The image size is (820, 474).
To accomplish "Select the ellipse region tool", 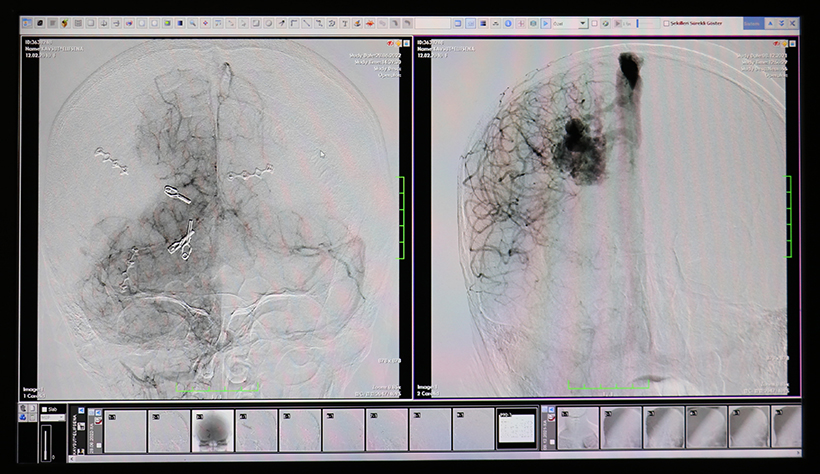I will 269,24.
